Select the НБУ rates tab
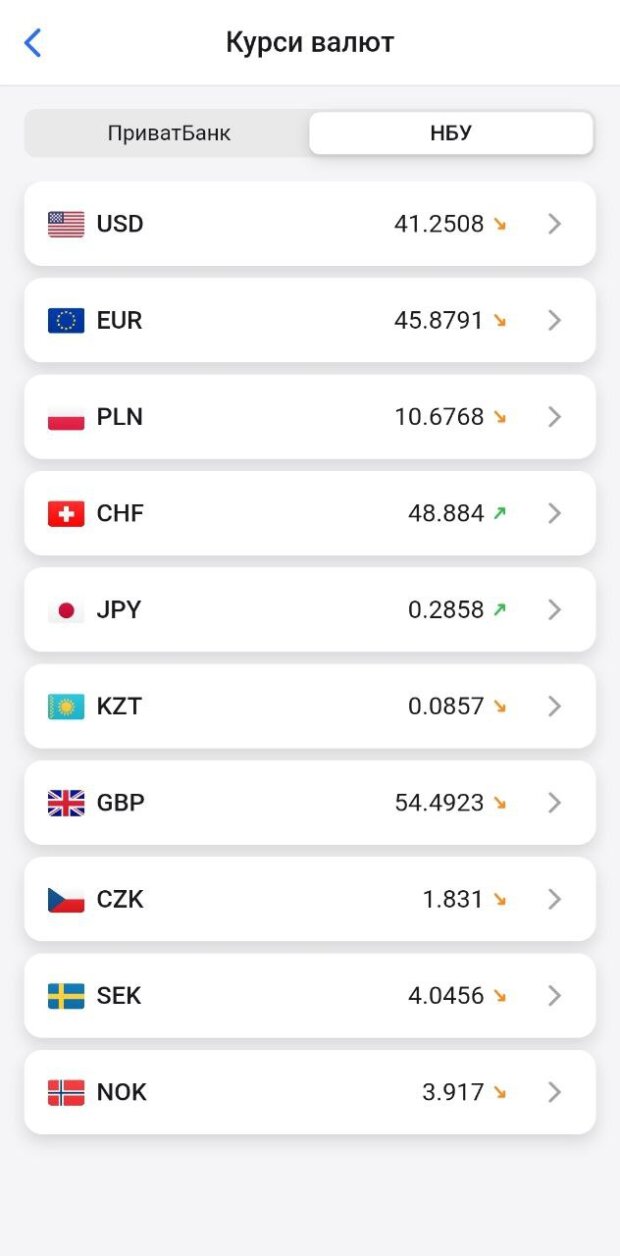This screenshot has height=1256, width=620. [x=451, y=133]
